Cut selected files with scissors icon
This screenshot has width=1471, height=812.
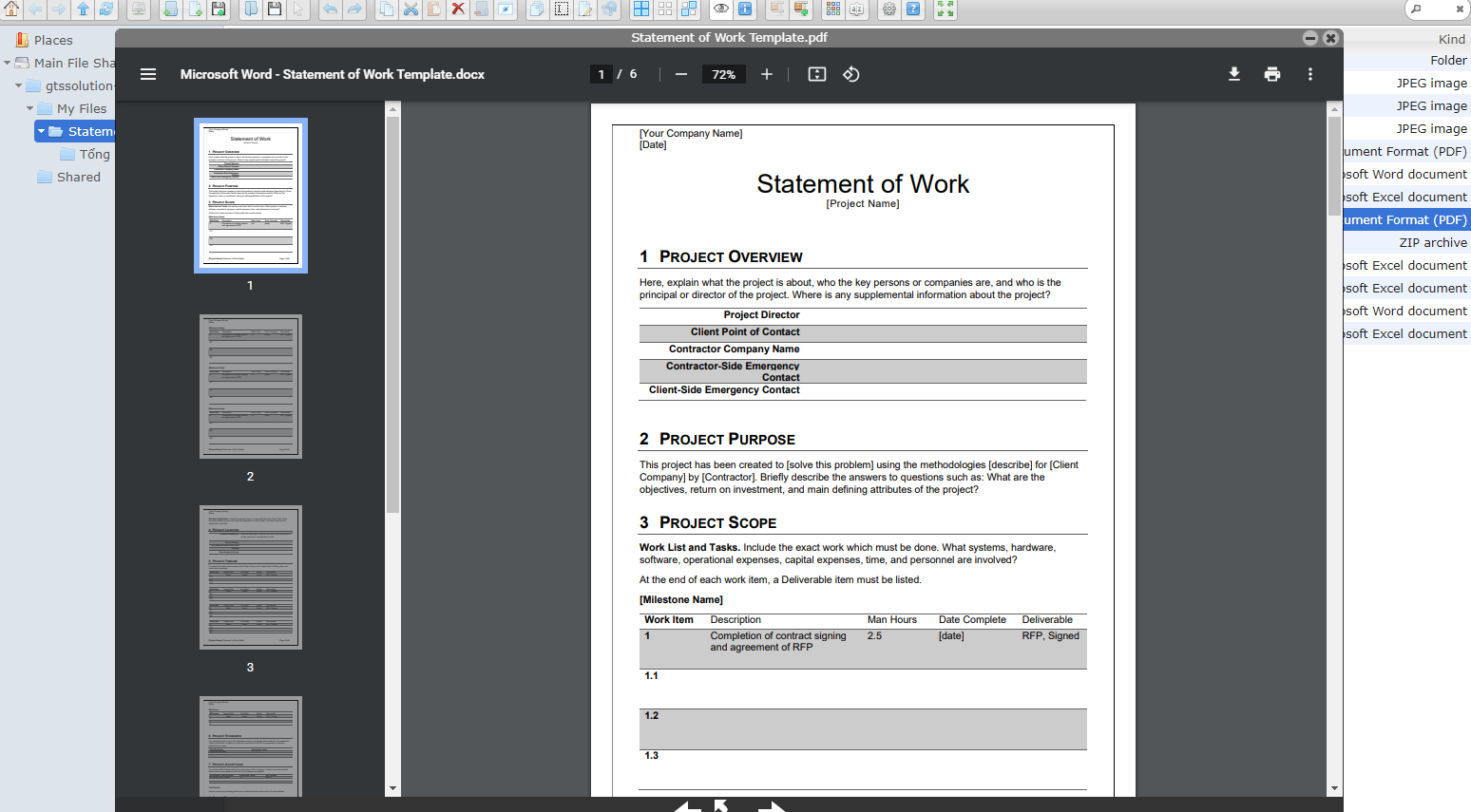[x=411, y=9]
